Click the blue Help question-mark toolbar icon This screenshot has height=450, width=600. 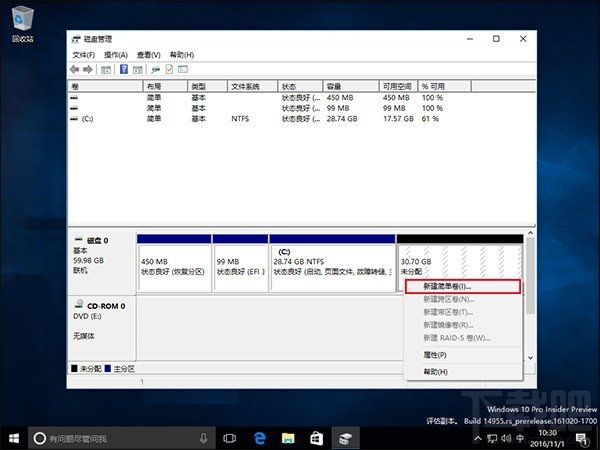(x=124, y=69)
